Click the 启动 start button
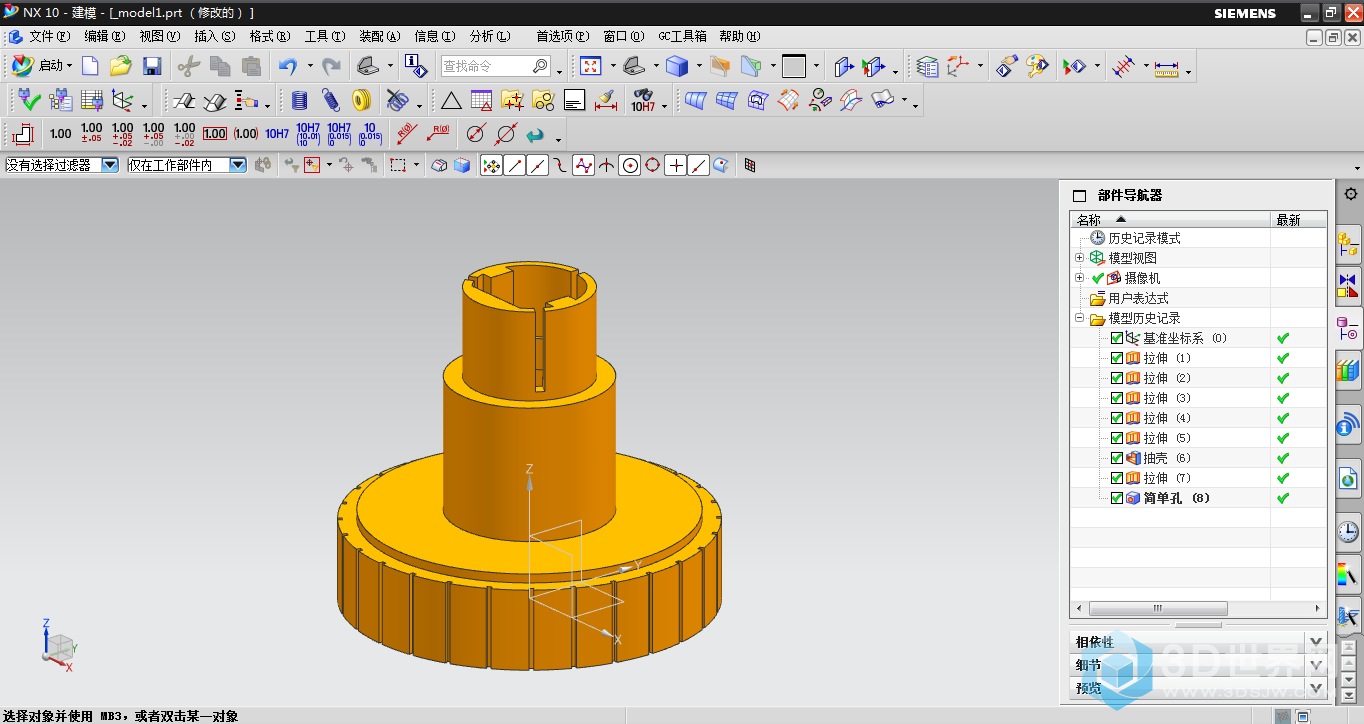 click(42, 66)
